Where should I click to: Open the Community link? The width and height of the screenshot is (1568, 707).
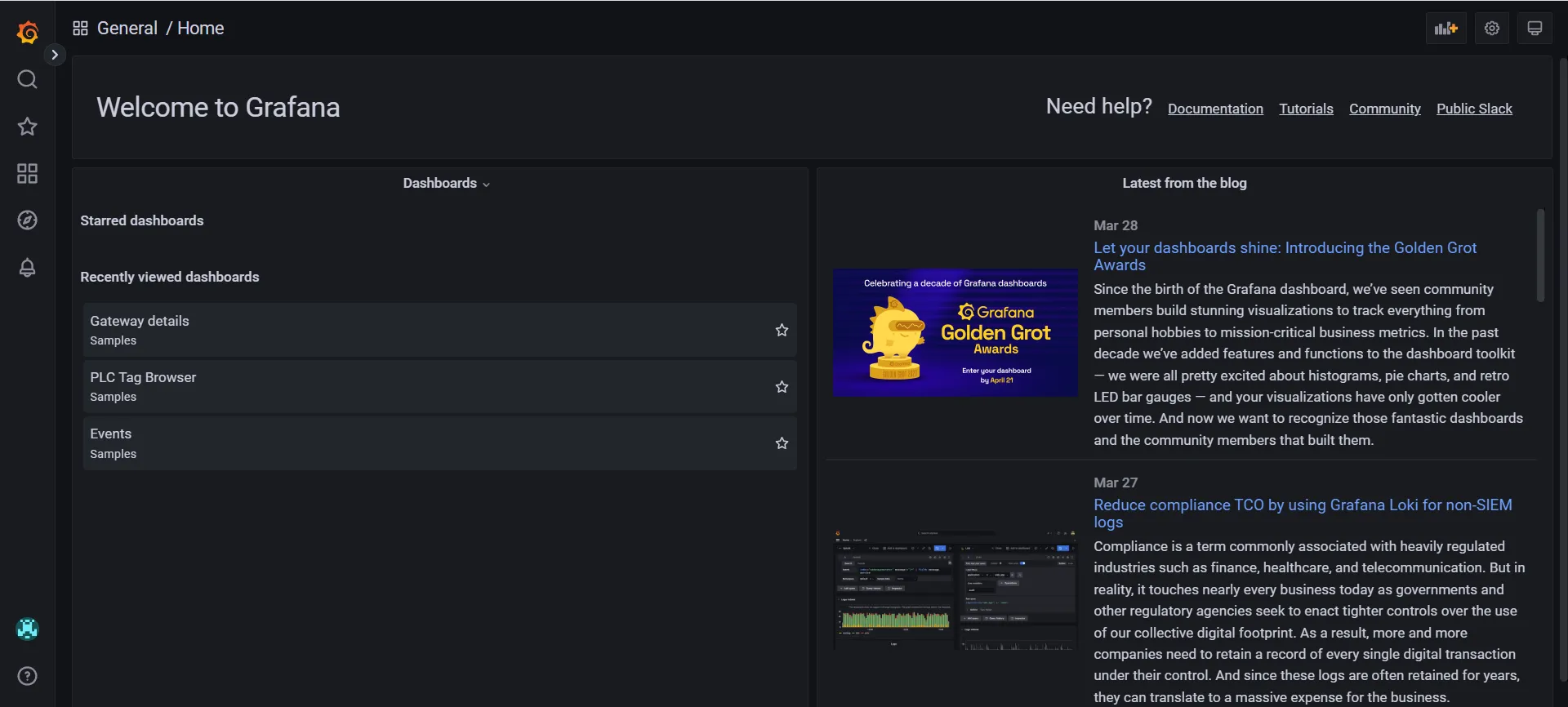(x=1384, y=109)
